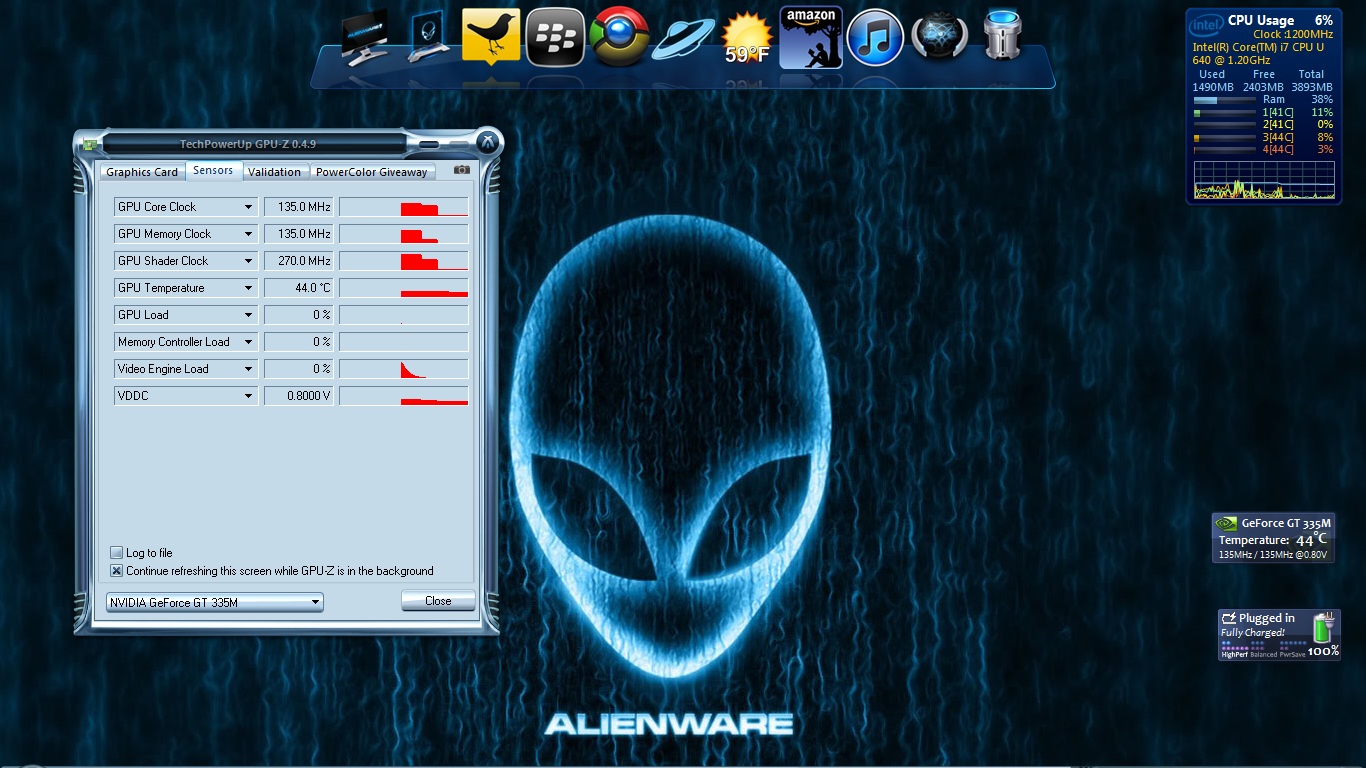Image resolution: width=1366 pixels, height=768 pixels.
Task: Uncheck 'Continue refreshing this screen' checkbox
Action: (116, 571)
